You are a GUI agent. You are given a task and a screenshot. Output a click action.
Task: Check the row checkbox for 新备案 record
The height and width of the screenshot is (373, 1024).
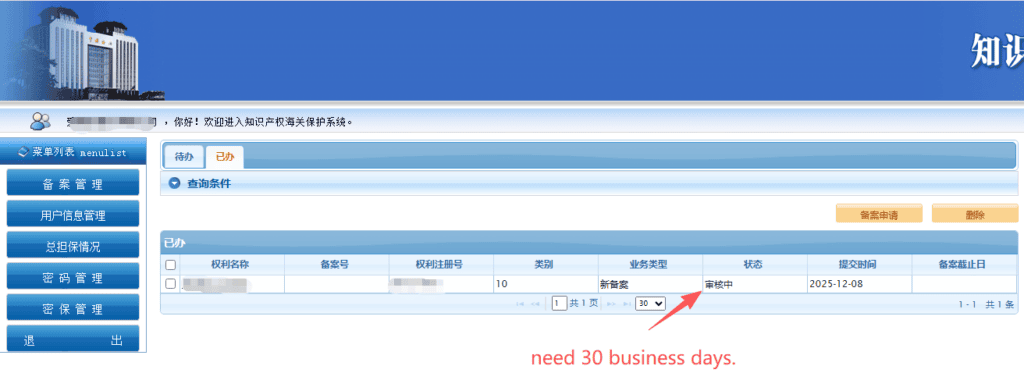(170, 284)
